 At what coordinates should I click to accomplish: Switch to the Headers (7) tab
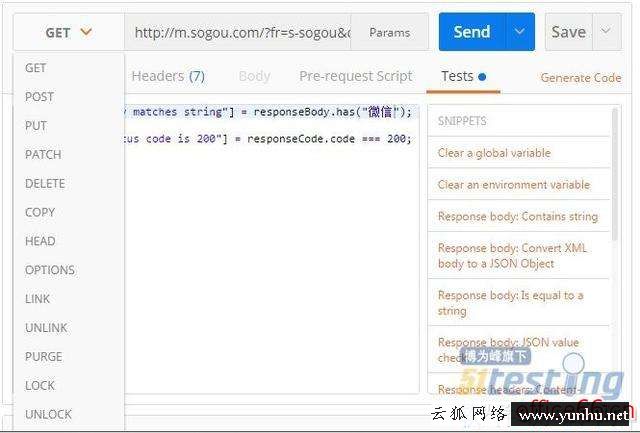[168, 76]
